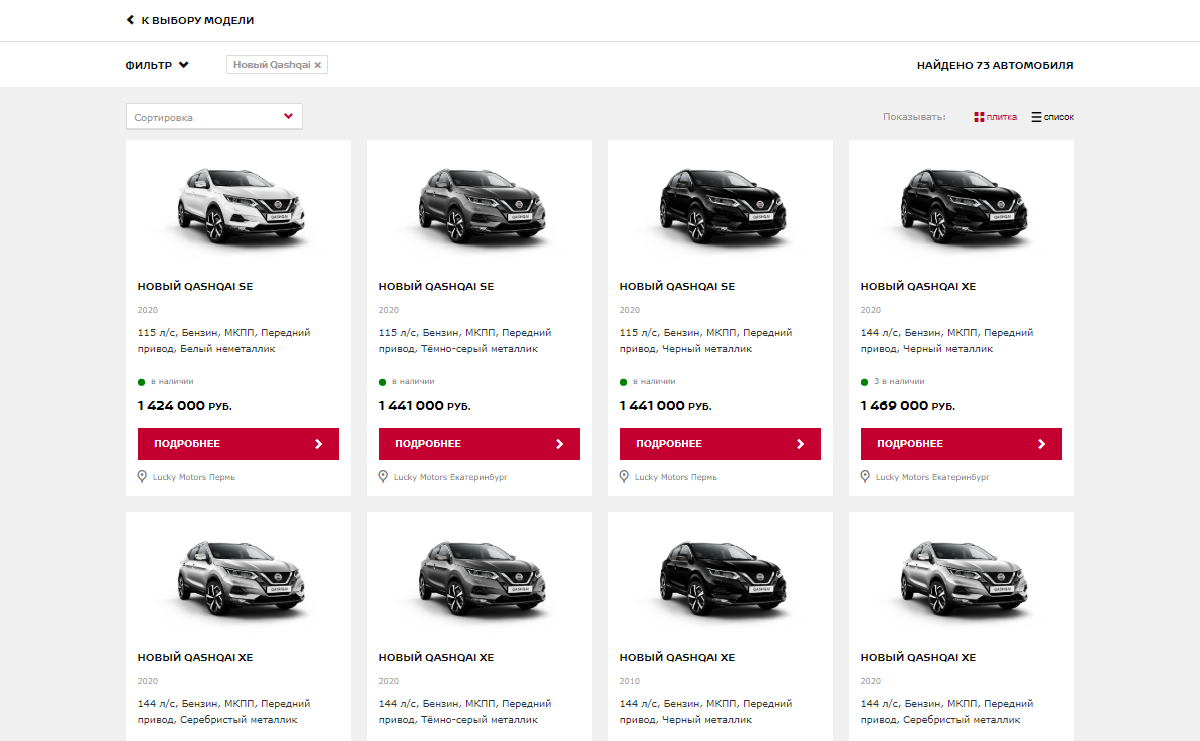The width and height of the screenshot is (1200, 741).
Task: Open the black Qashqai SE image in the top row
Action: point(720,205)
